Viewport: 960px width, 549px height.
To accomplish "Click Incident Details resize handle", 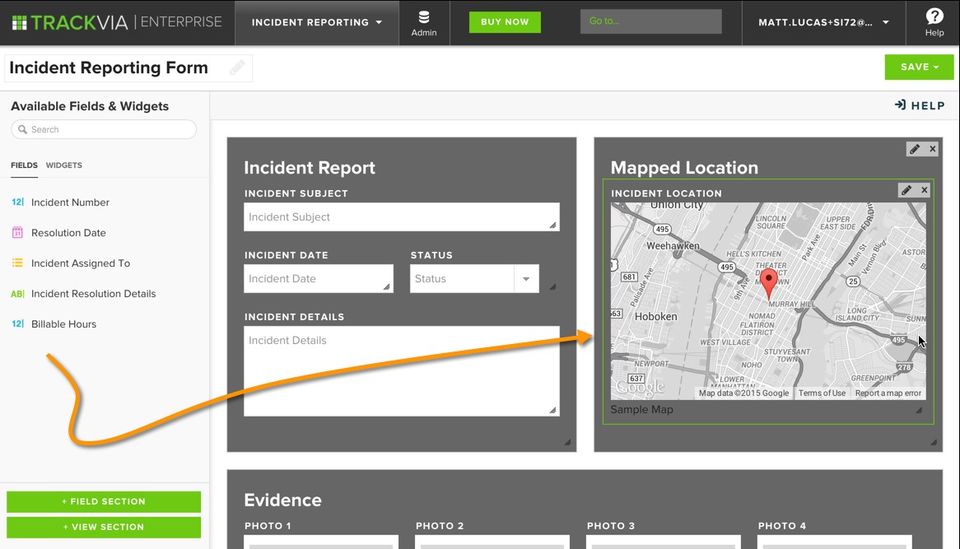I will [553, 410].
